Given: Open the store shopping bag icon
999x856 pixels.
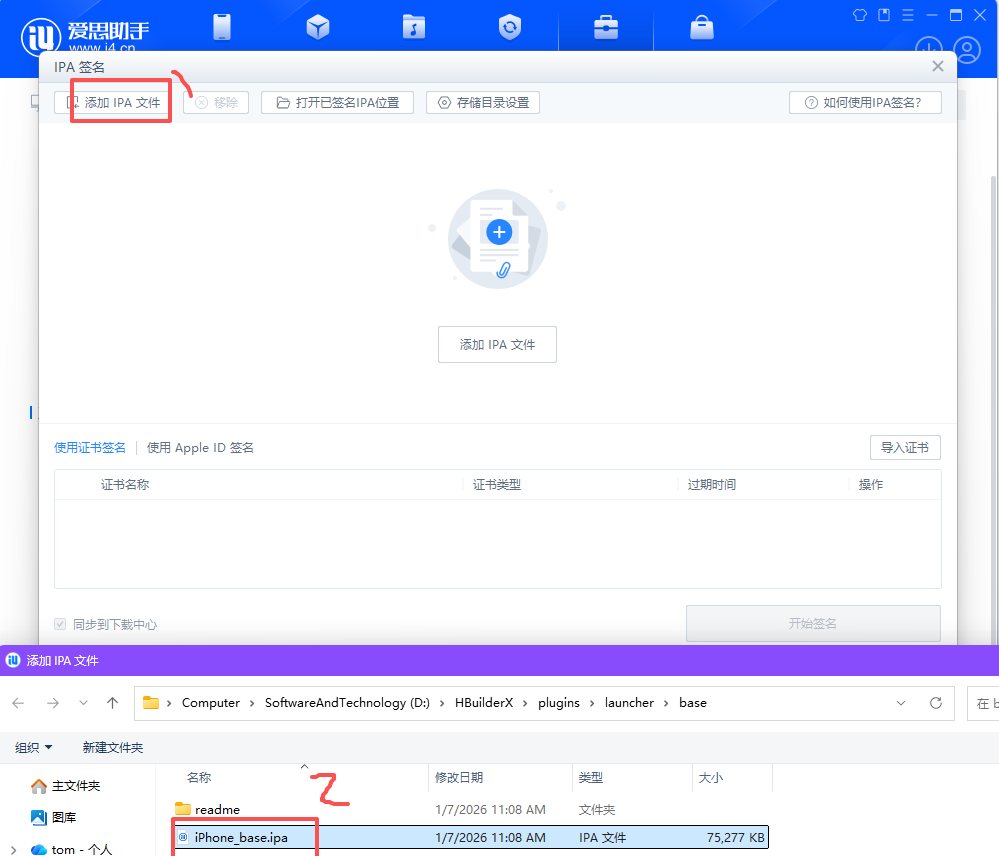Looking at the screenshot, I should click(701, 27).
